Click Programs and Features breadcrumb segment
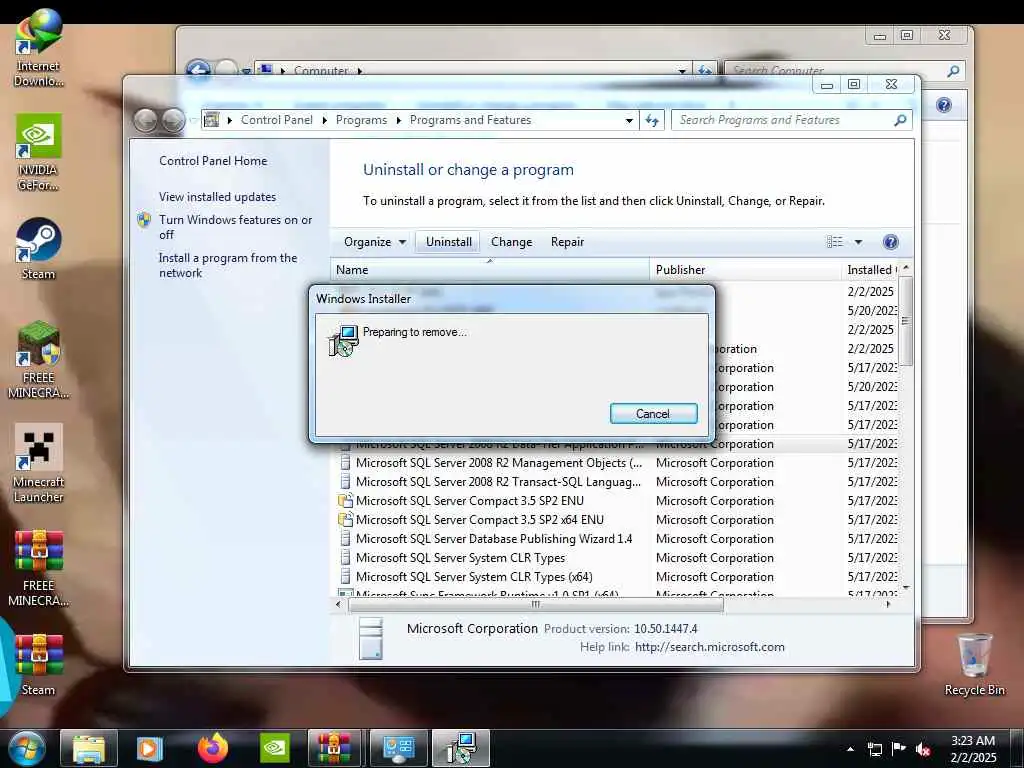 click(x=470, y=120)
